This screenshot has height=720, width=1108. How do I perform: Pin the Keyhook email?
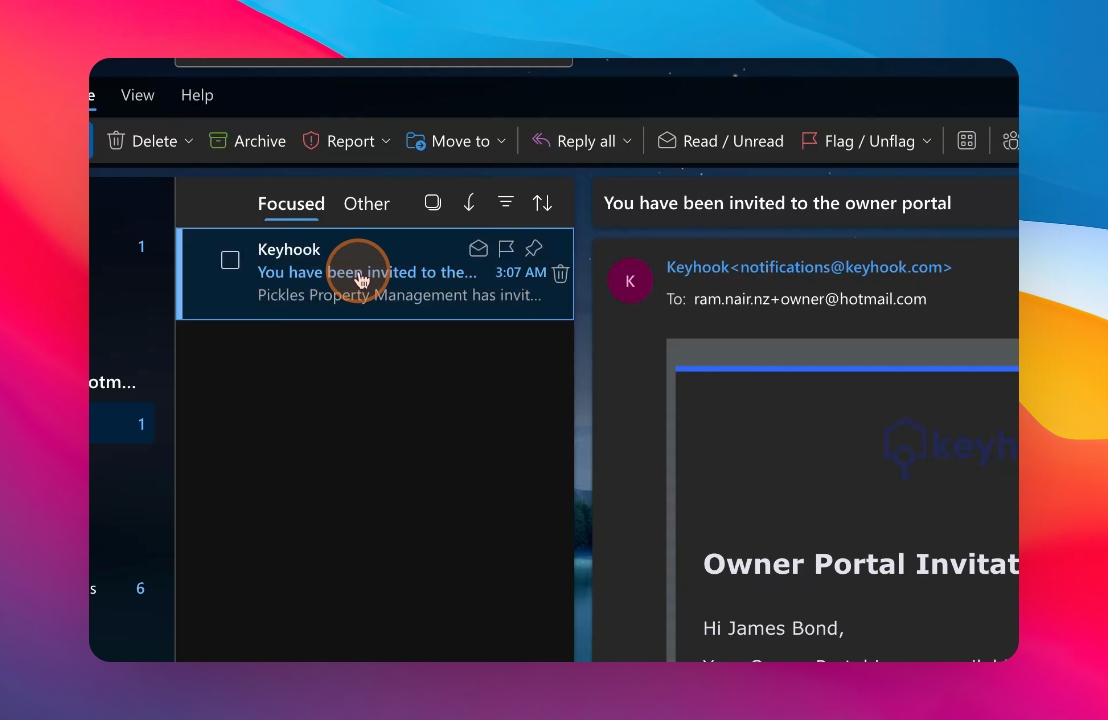[534, 249]
